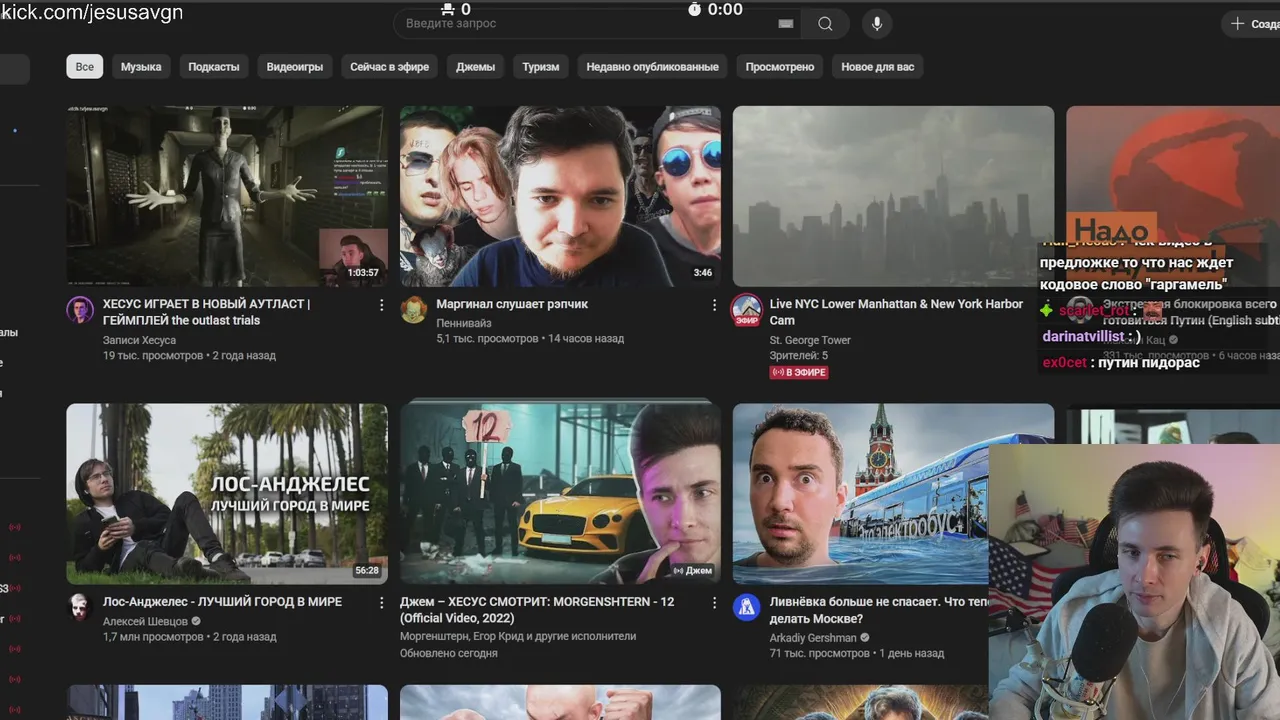Click chat username darinatvillist
1280x720 pixels.
pyautogui.click(x=1083, y=337)
